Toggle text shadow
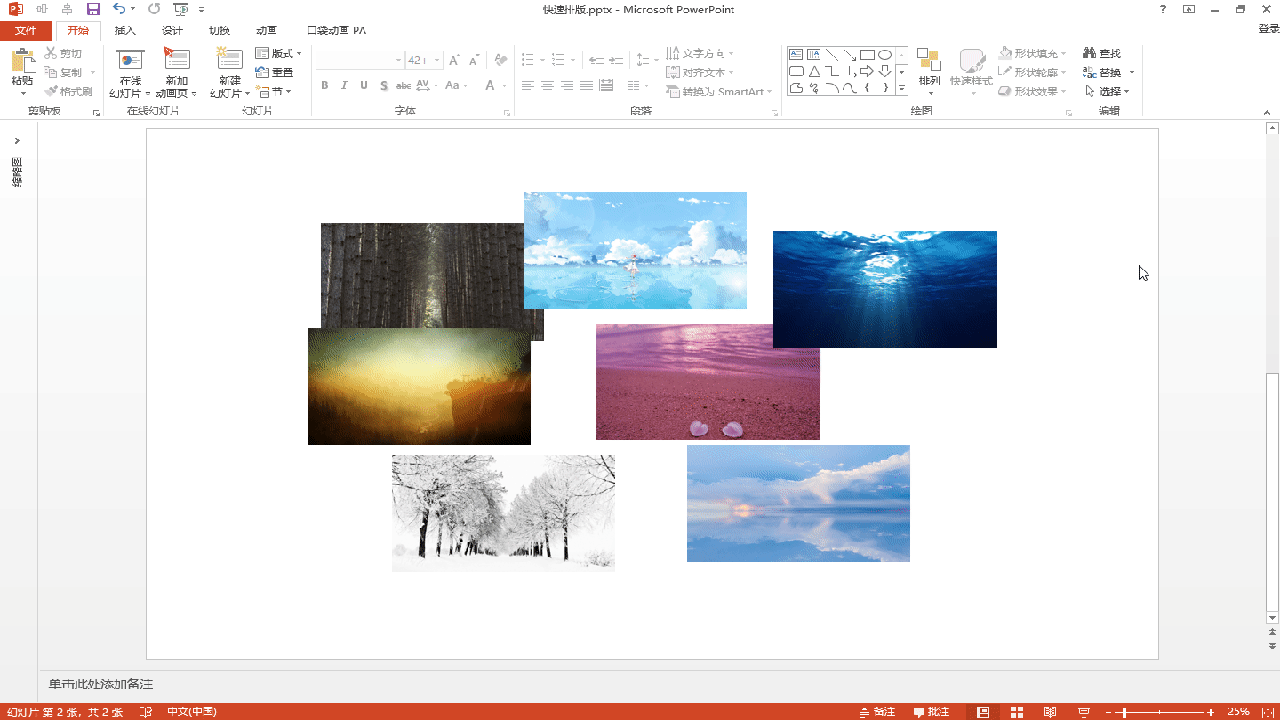The width and height of the screenshot is (1280, 720). [x=384, y=86]
